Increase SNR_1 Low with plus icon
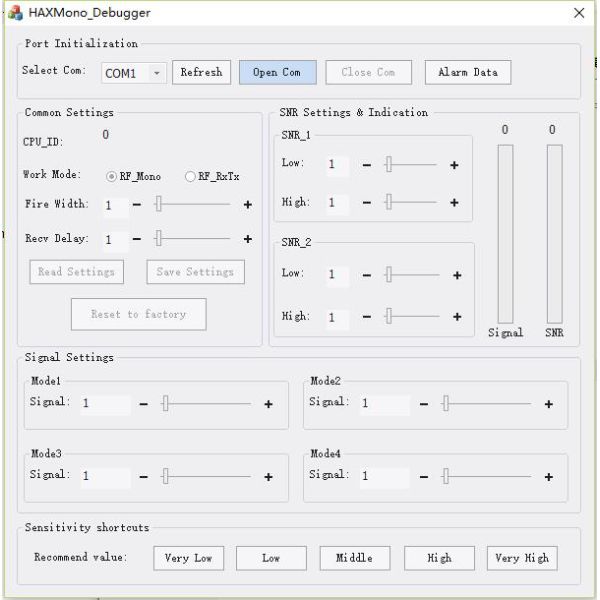This screenshot has width=600, height=600. pyautogui.click(x=454, y=165)
